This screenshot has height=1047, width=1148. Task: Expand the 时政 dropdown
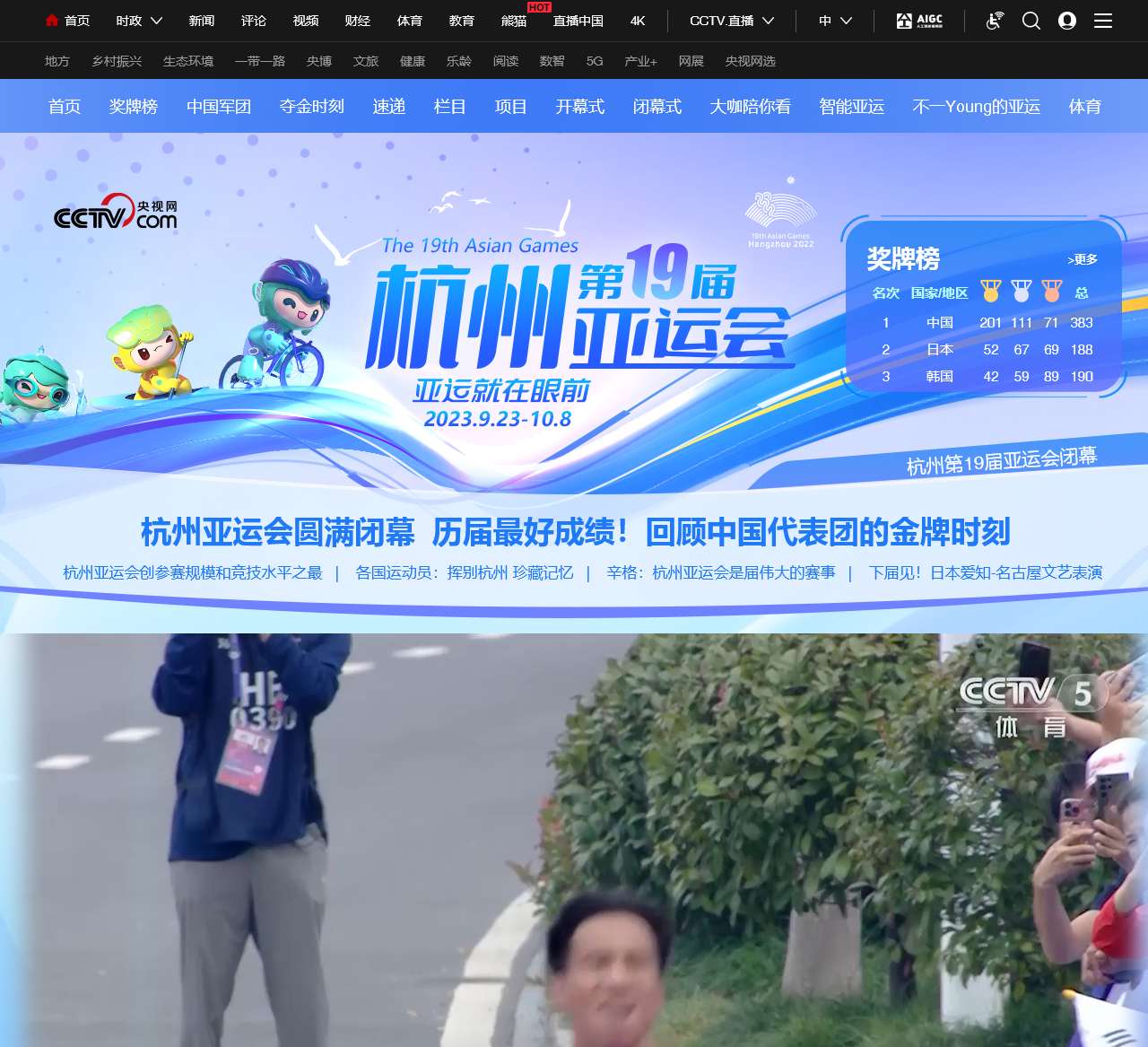click(x=139, y=20)
